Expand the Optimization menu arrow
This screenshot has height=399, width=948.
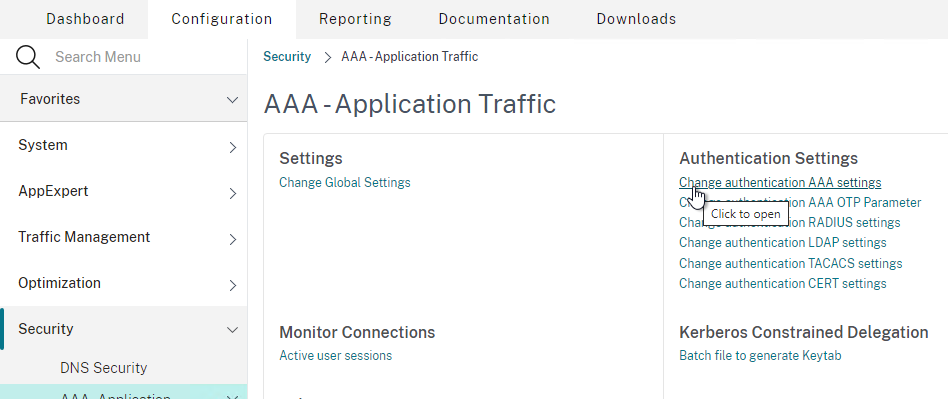[x=233, y=285]
